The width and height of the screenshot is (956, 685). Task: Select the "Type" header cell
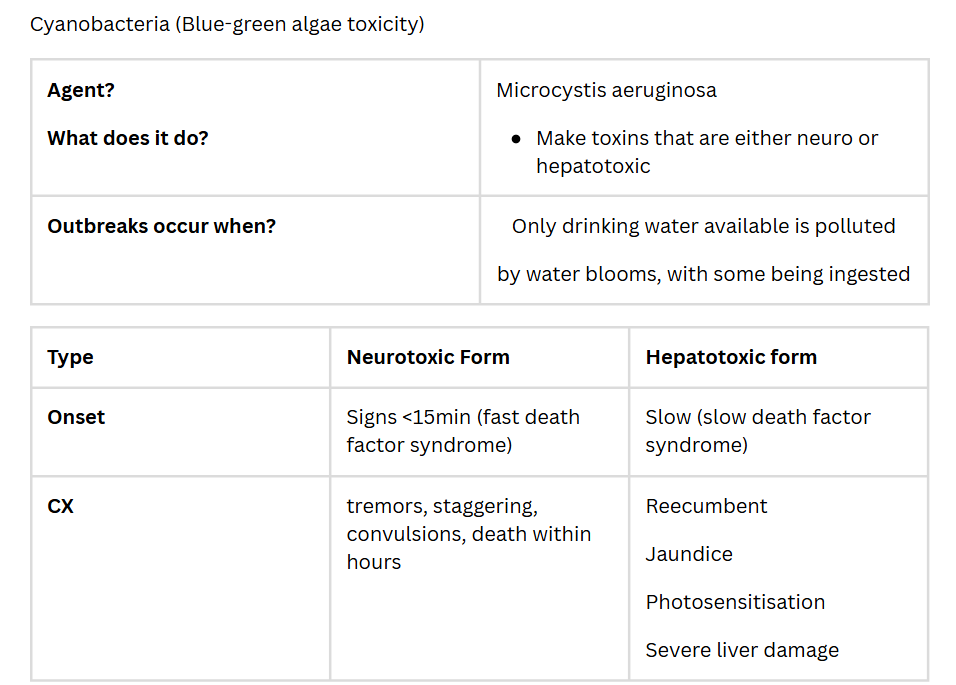[70, 357]
